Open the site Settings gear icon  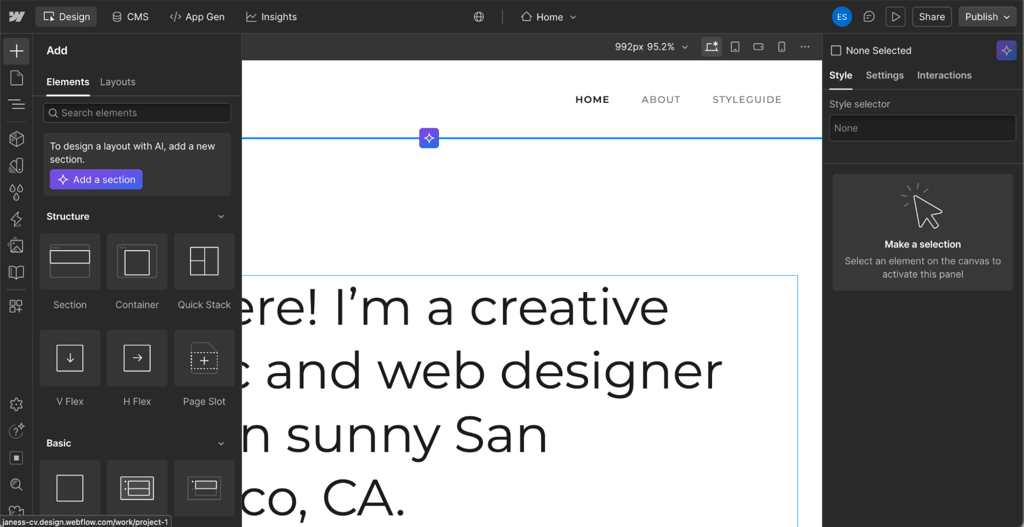(16, 405)
